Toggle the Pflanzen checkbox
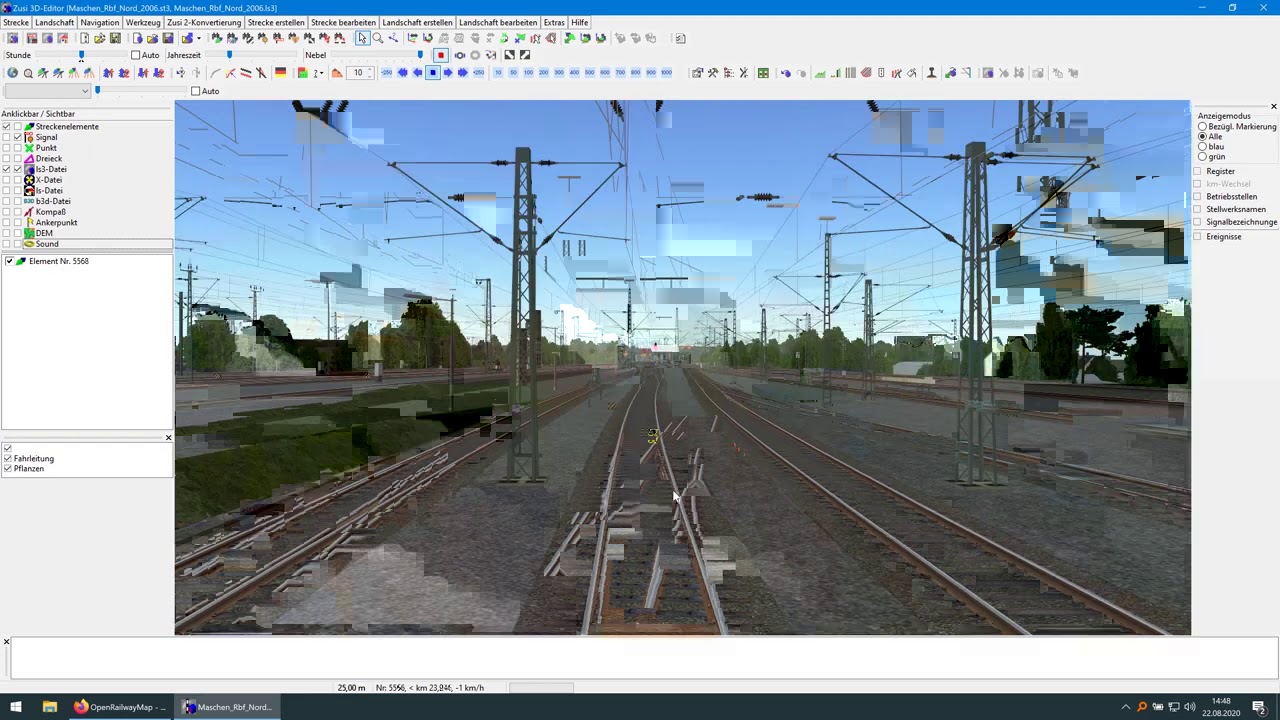 8,468
